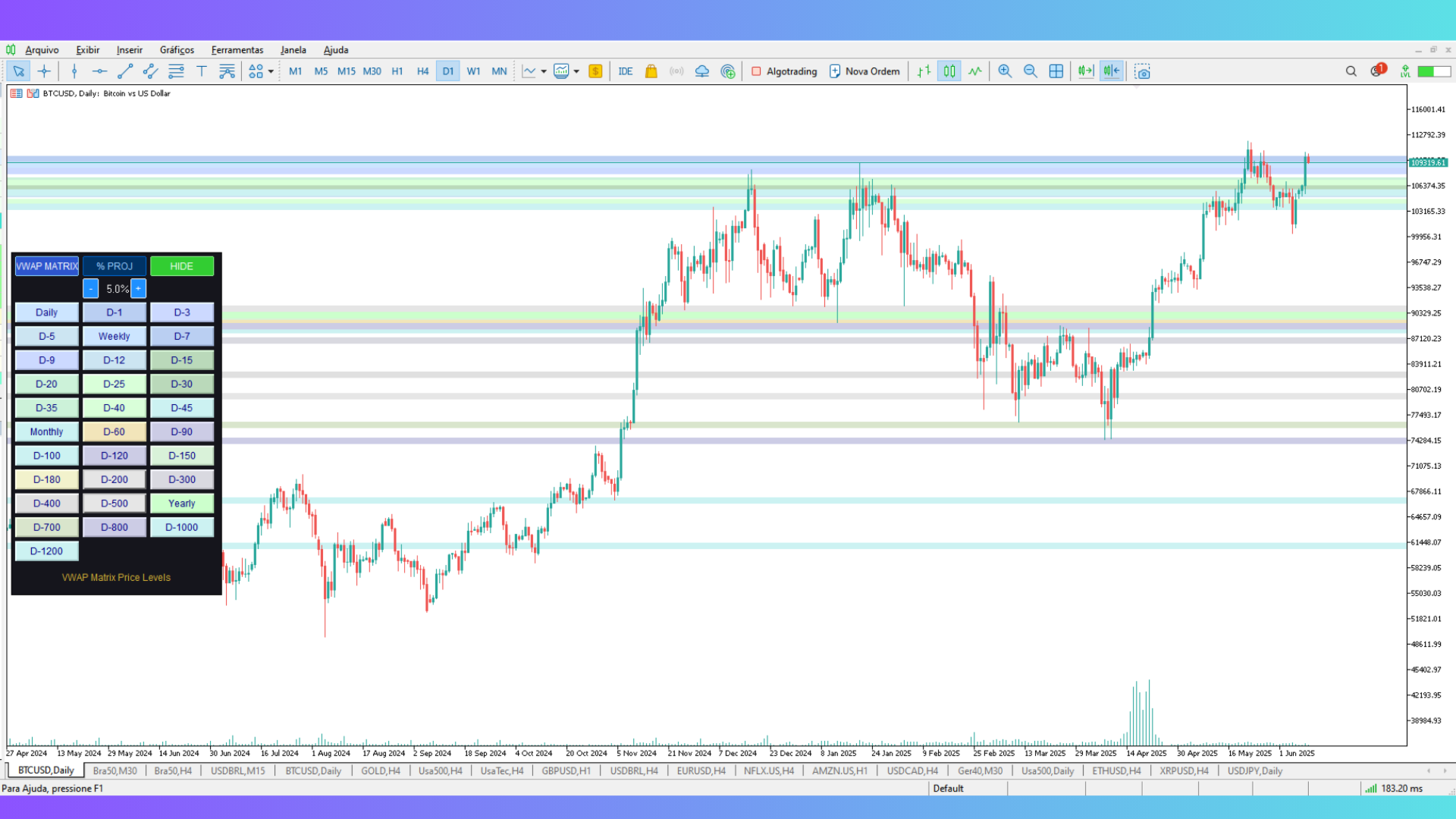
Task: Open the MQL5 market shopping bag icon
Action: tap(651, 71)
